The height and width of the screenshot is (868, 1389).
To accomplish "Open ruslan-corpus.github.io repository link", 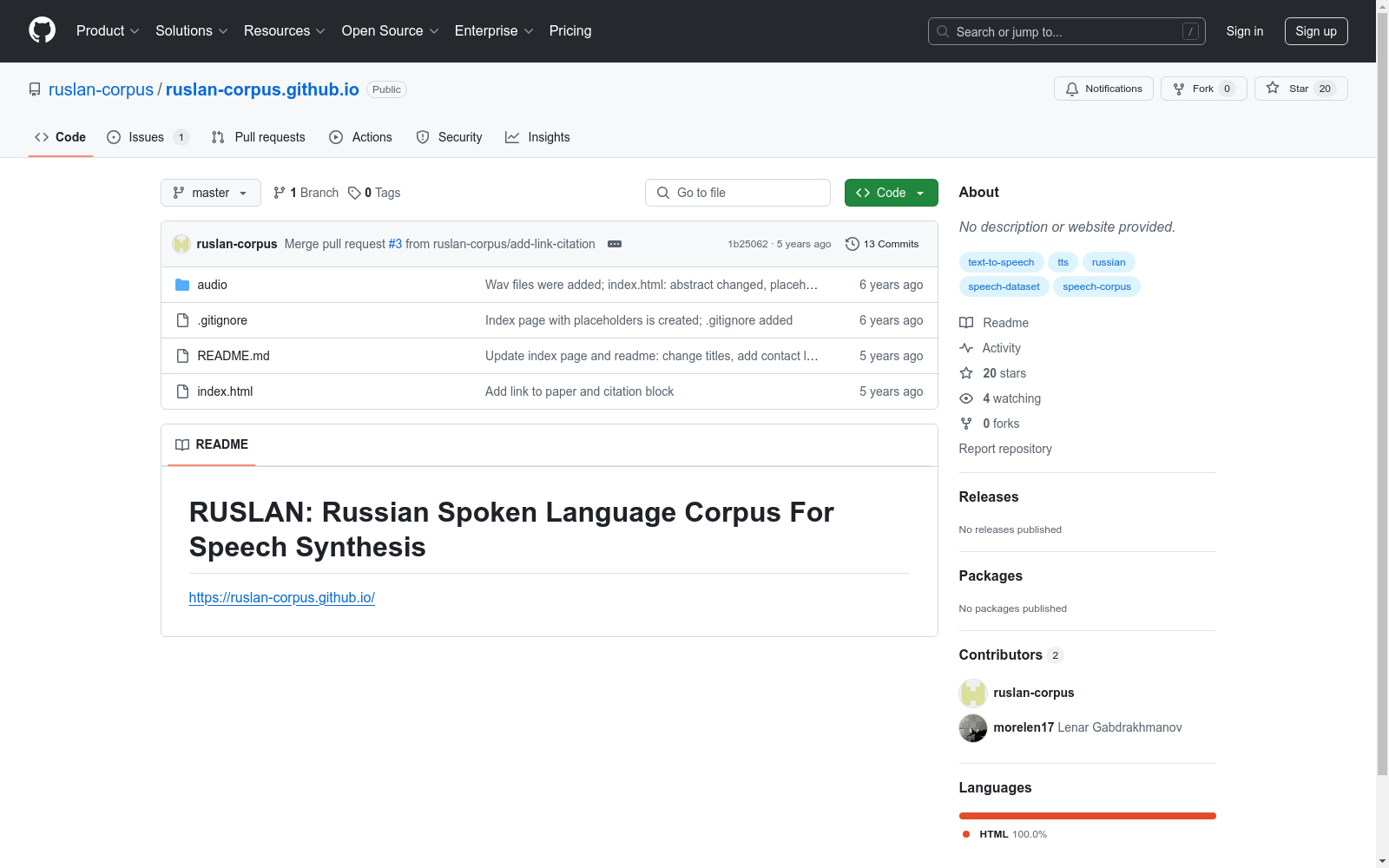I will (262, 89).
